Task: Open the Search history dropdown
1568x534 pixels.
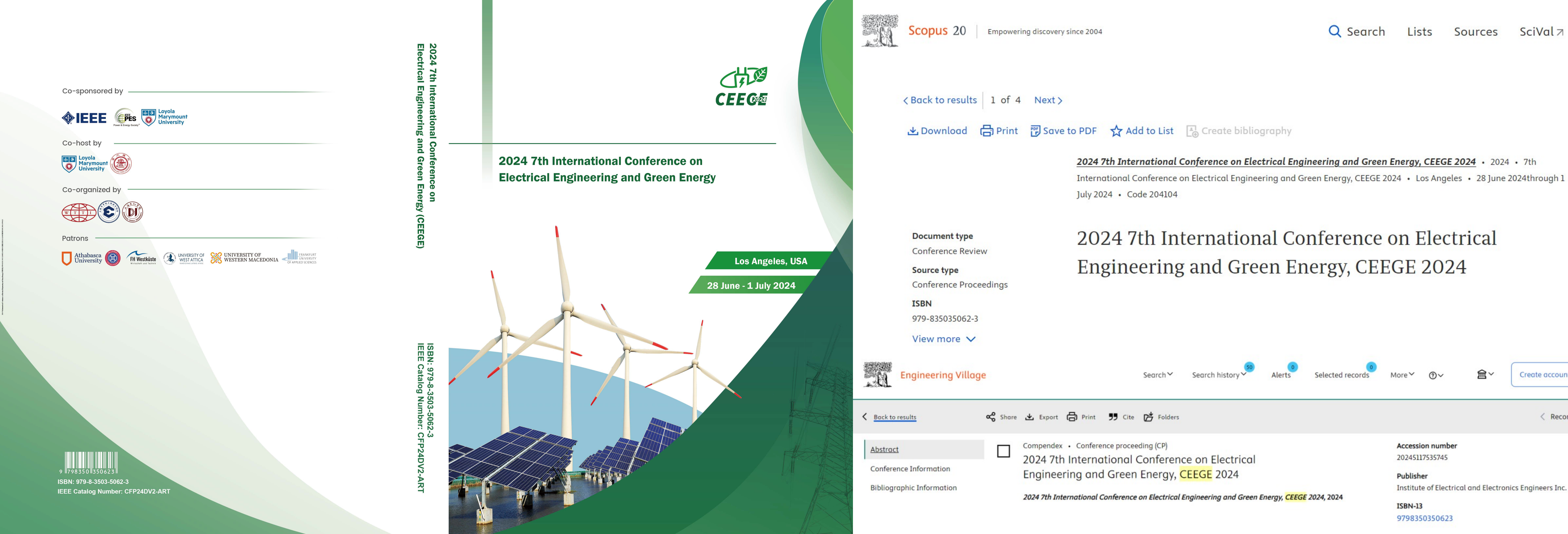Action: pos(1218,375)
